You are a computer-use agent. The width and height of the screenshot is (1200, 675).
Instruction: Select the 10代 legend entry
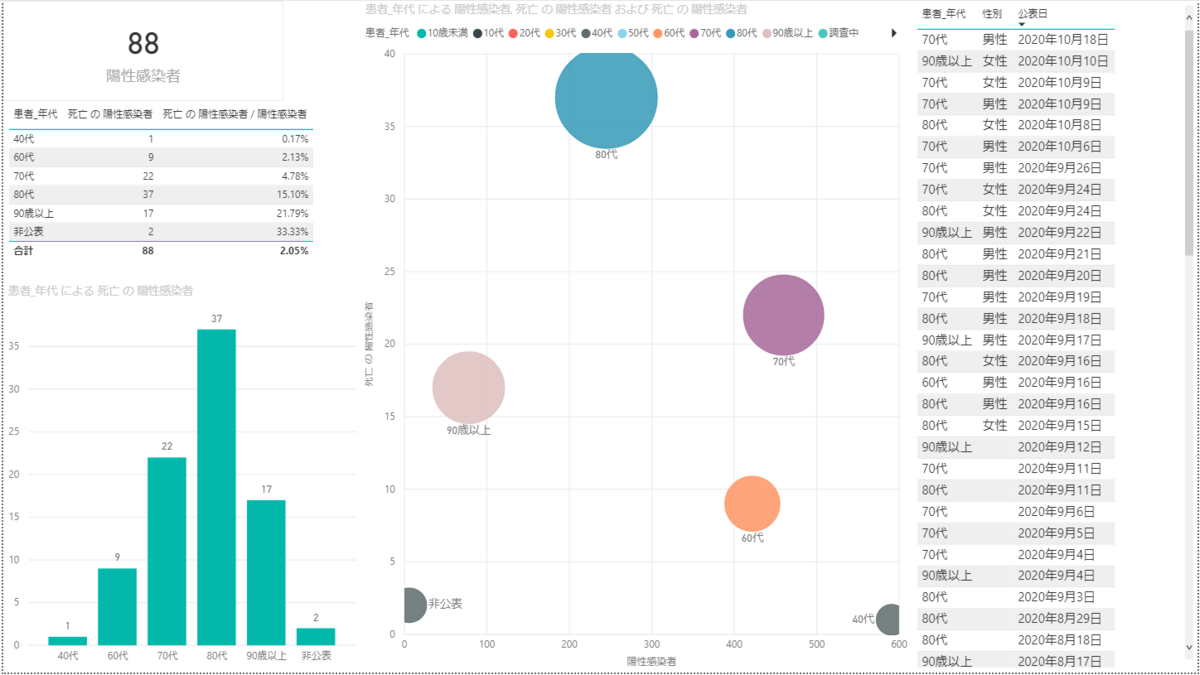(488, 33)
